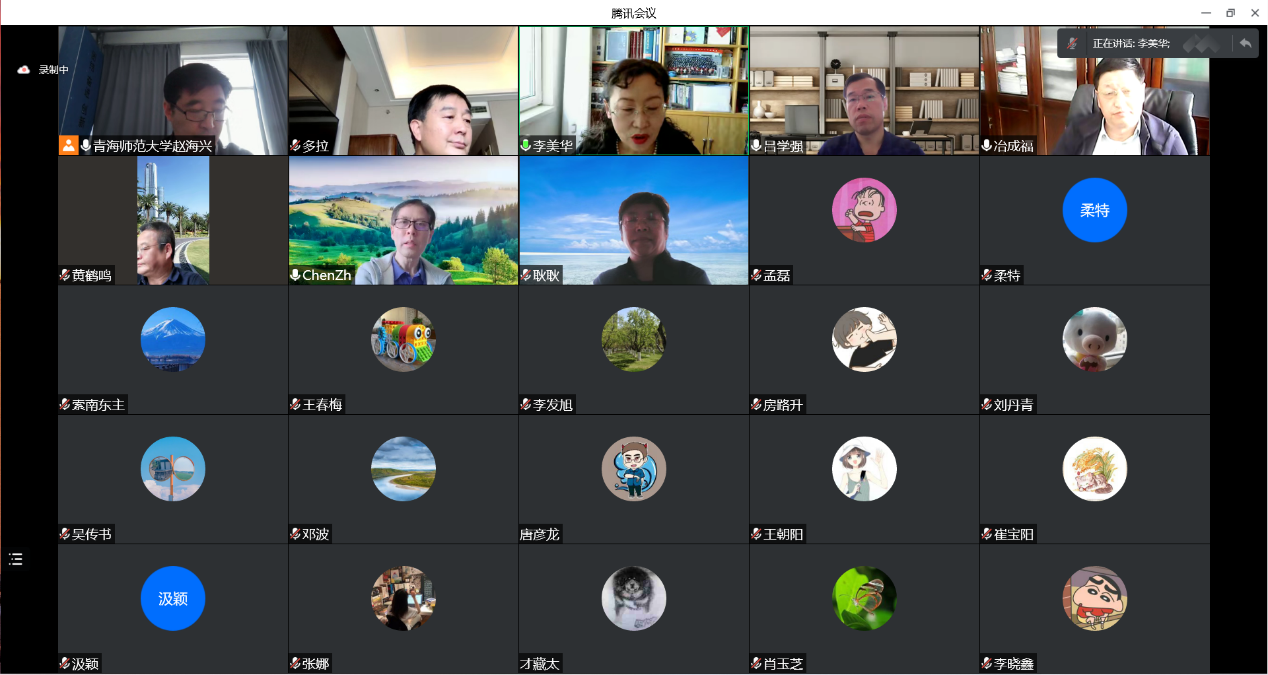Click the orange host icon beside 青海师范大学赵海兴
Screen dimensions: 1268x675
68,145
